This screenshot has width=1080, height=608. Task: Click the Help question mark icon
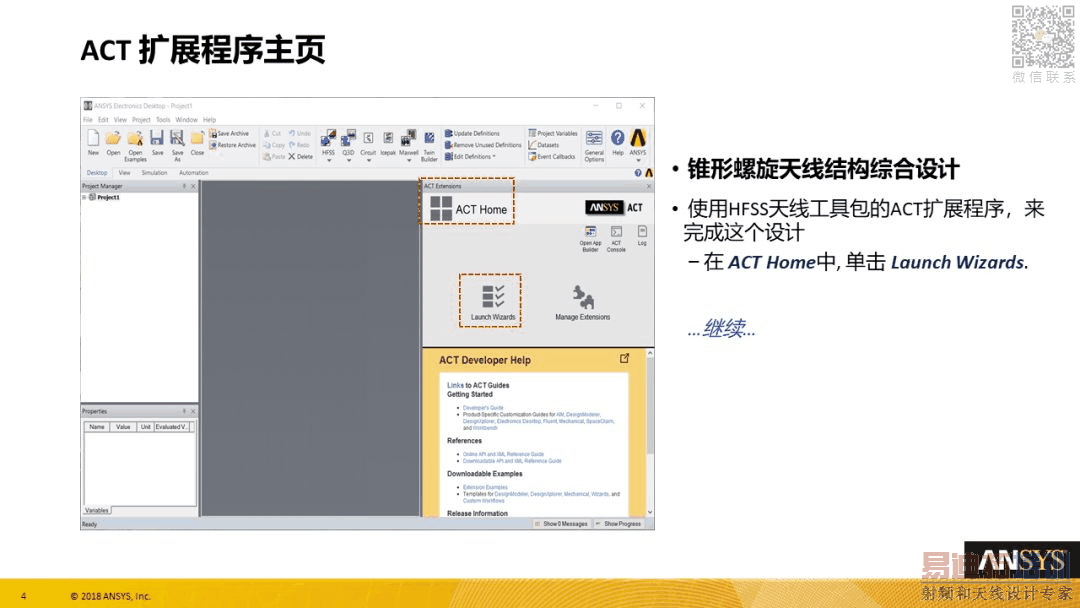point(618,142)
